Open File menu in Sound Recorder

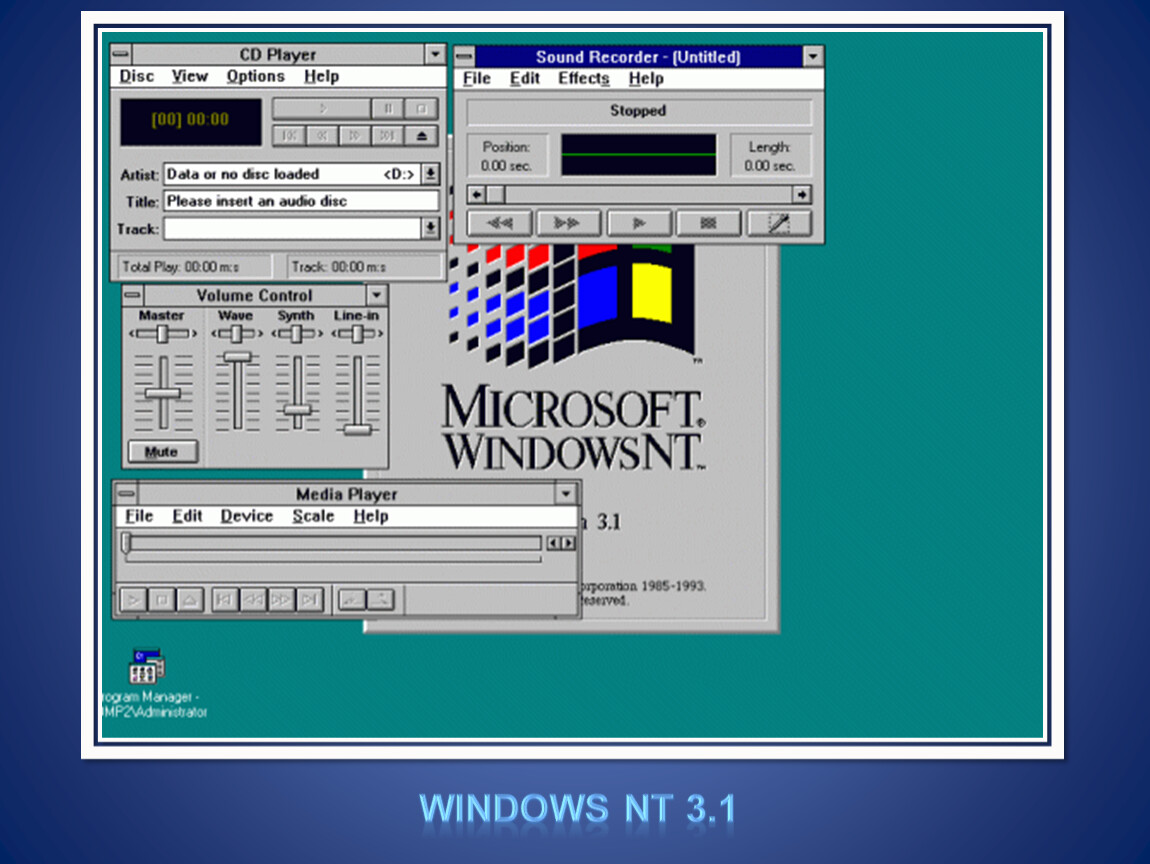click(x=477, y=78)
